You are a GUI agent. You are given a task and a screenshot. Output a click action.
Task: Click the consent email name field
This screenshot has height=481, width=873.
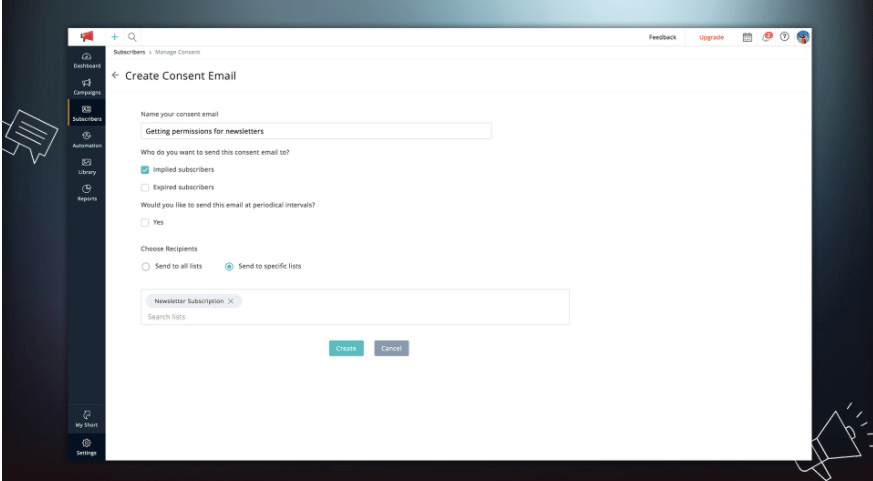coord(316,131)
